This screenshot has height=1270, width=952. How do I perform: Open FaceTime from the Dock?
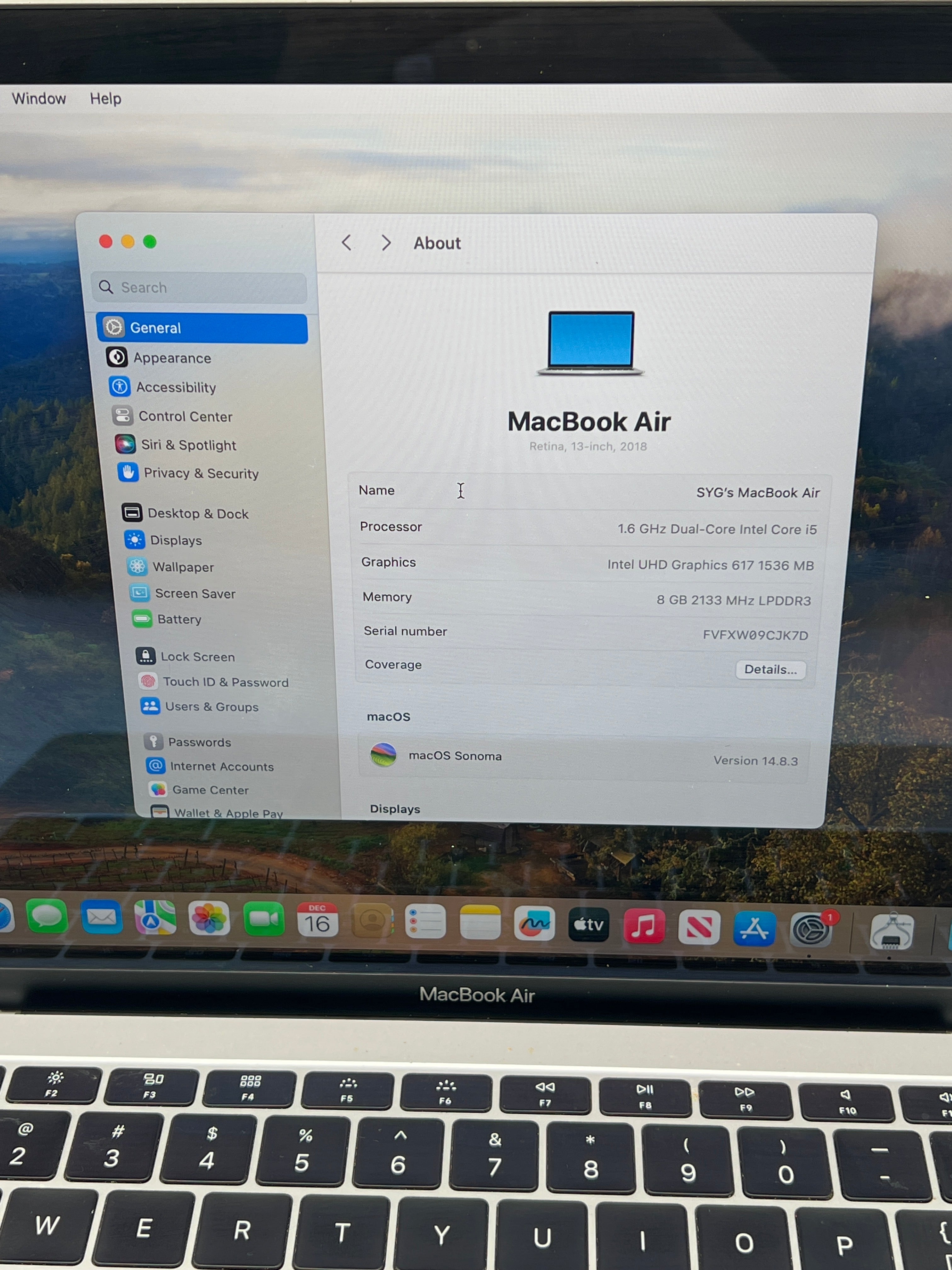click(263, 920)
